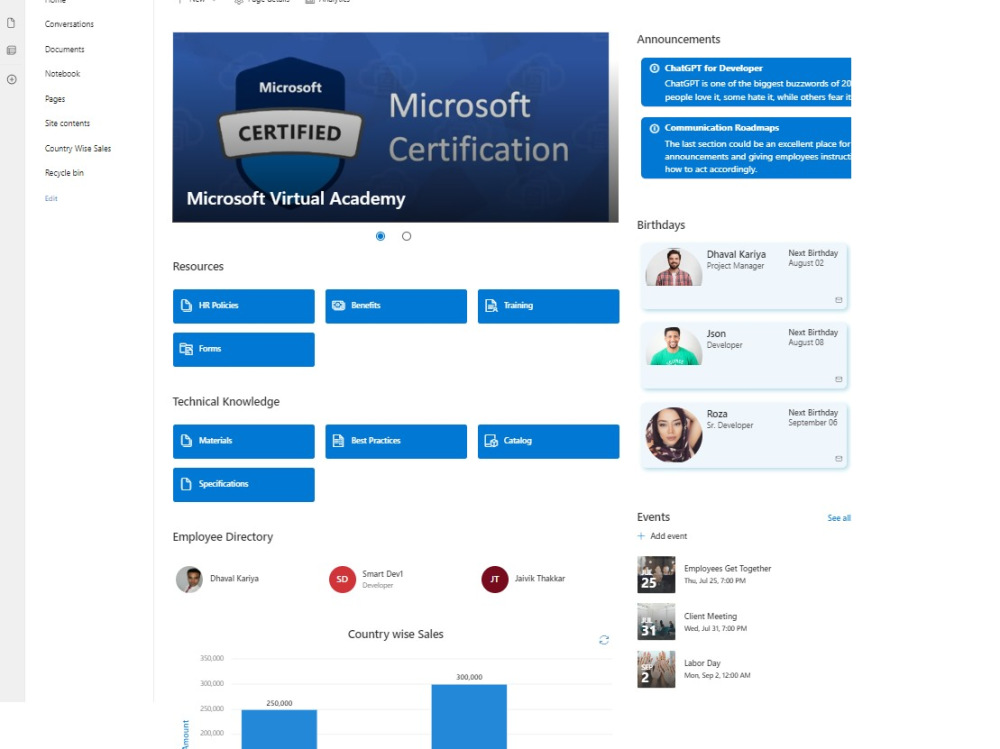Click See all in the Events section
1000x749 pixels.
point(839,518)
